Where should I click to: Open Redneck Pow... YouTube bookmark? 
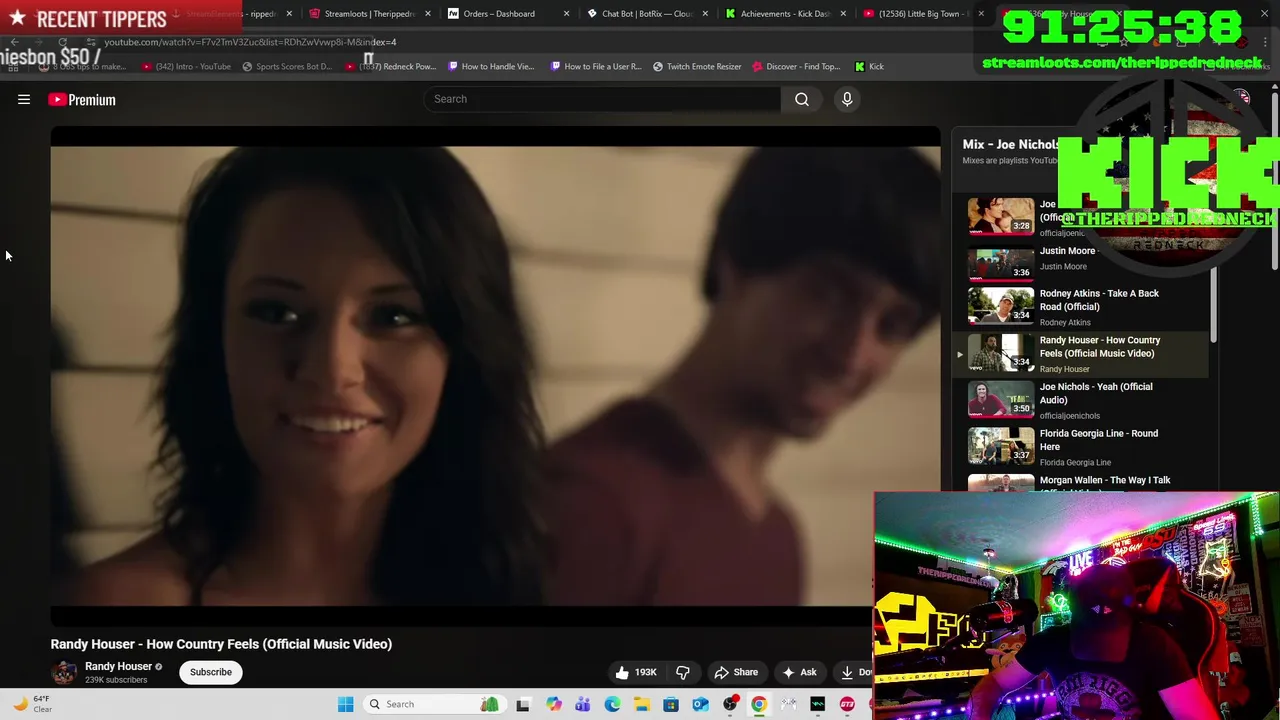tap(391, 67)
